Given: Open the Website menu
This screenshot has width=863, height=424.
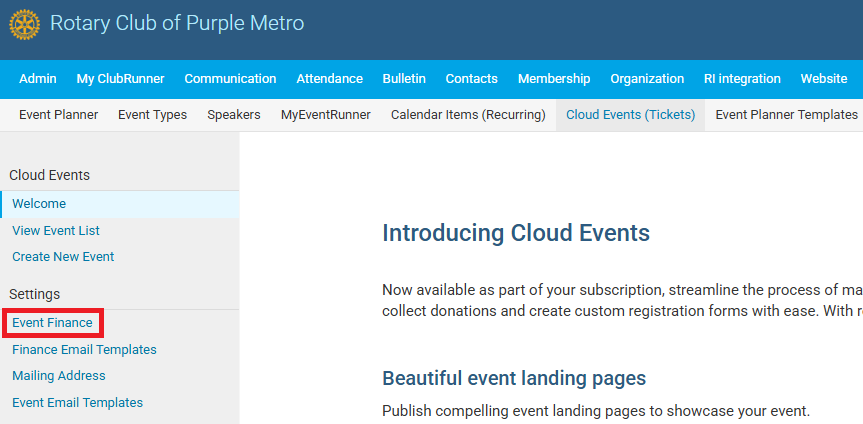Looking at the screenshot, I should [824, 79].
